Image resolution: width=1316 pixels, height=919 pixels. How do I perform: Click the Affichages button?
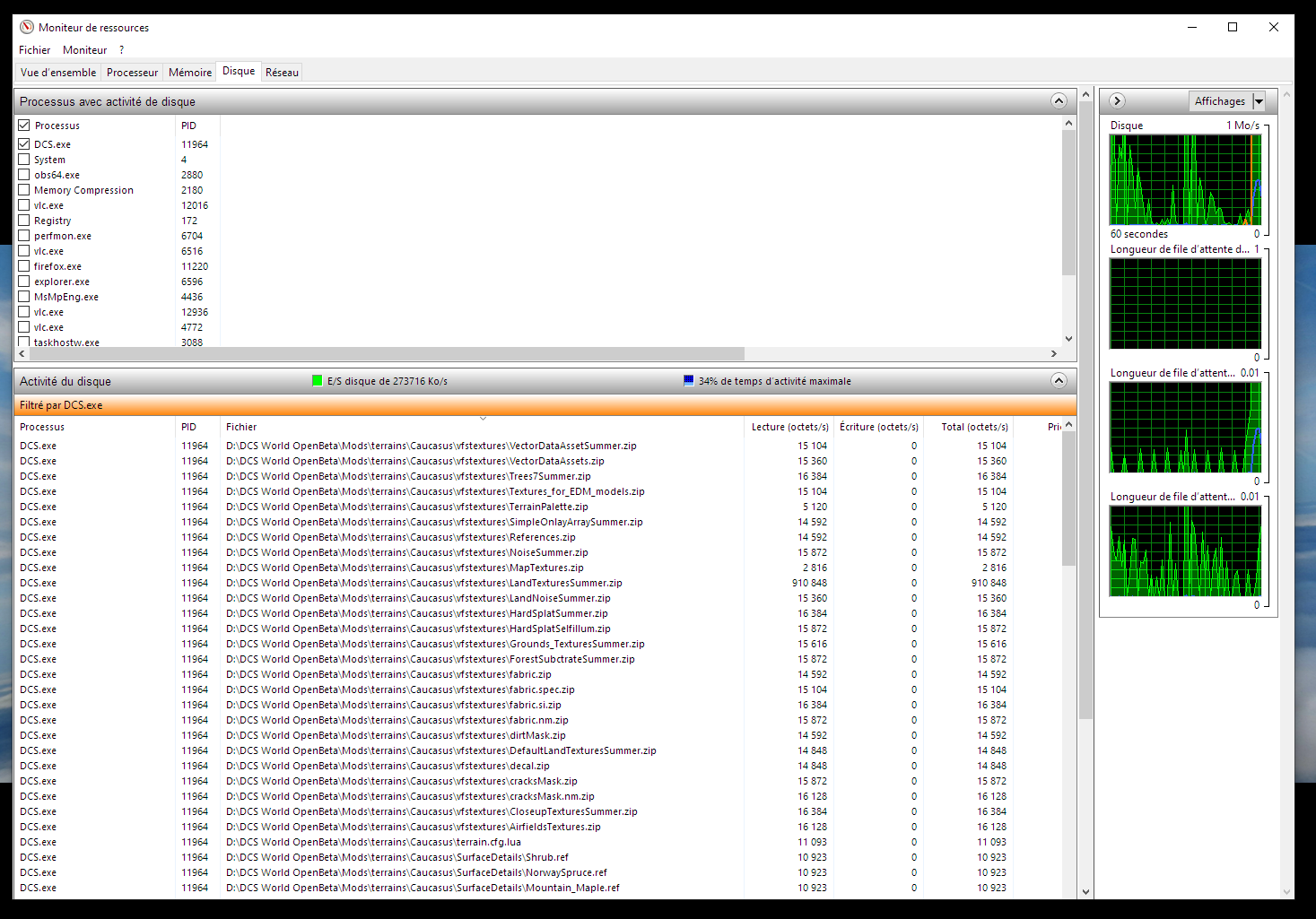coord(1220,101)
